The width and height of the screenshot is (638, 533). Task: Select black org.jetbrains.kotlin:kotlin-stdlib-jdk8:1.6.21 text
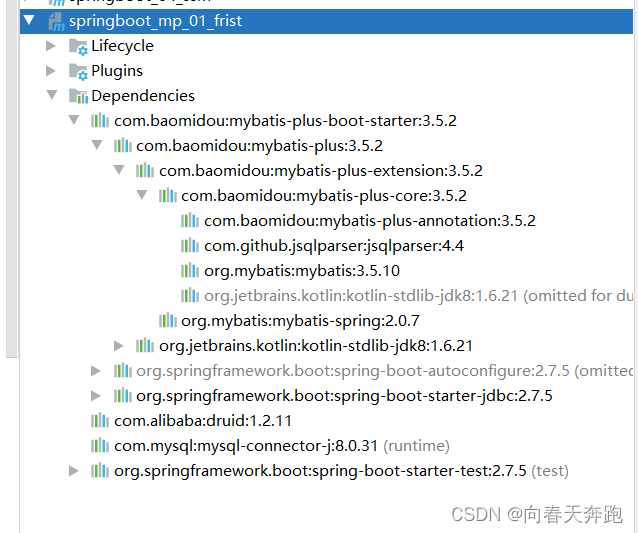pos(316,346)
